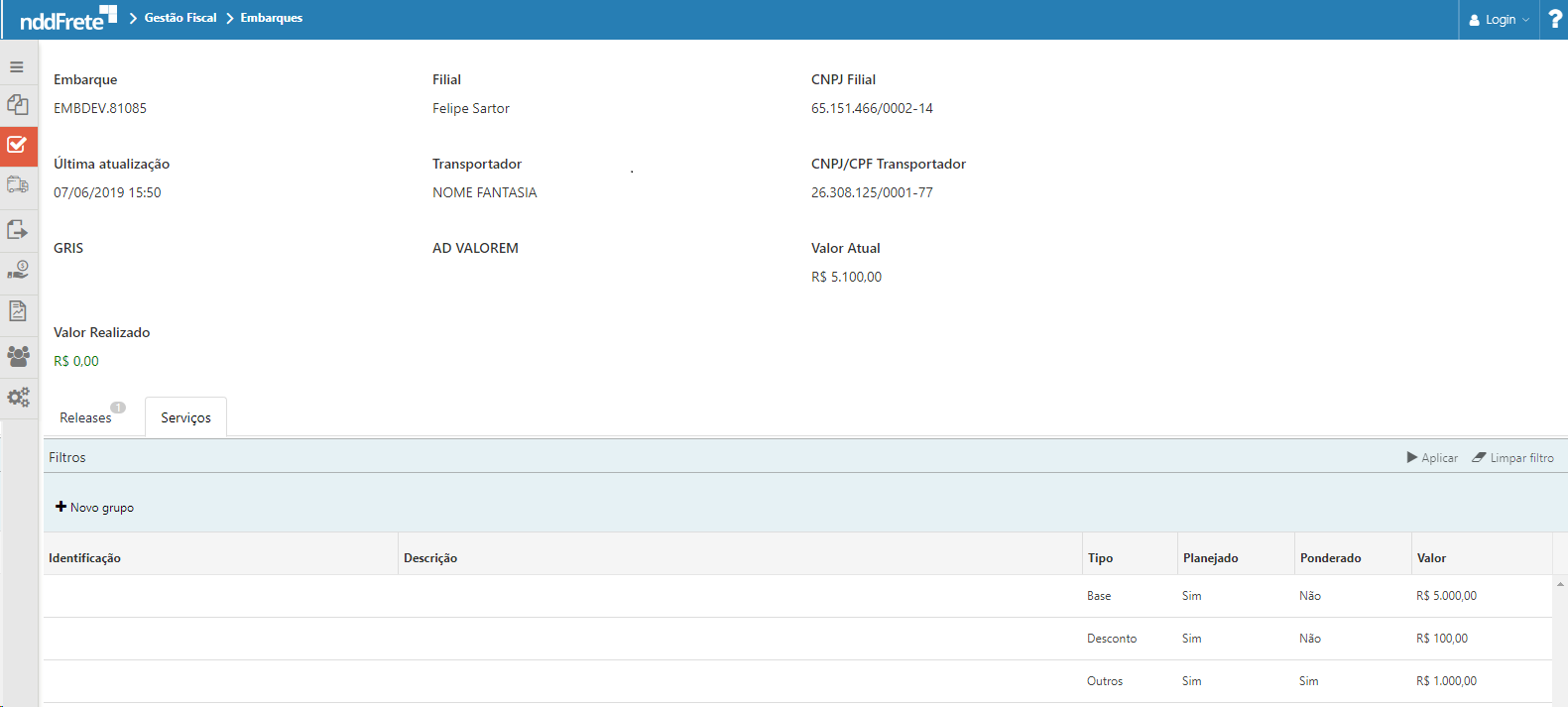The image size is (1568, 707).
Task: Select the Serviços tab
Action: (x=185, y=417)
